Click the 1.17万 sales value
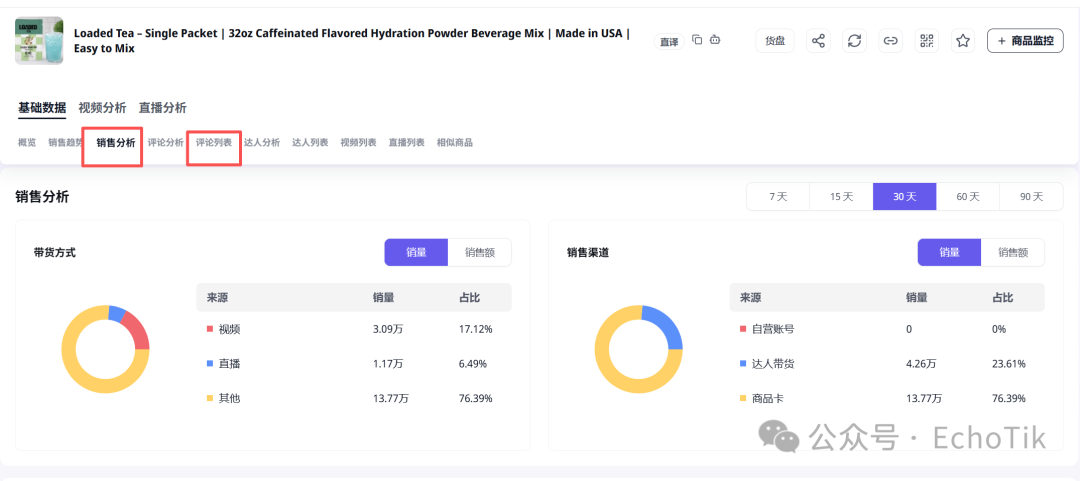This screenshot has height=481, width=1080. (388, 364)
